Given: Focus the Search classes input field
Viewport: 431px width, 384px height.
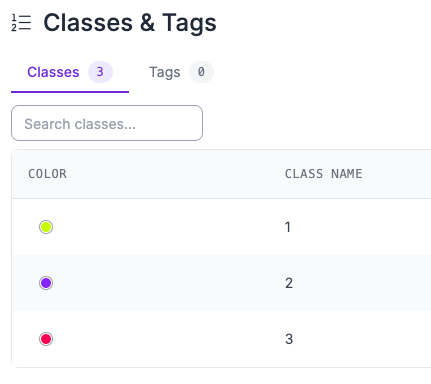Looking at the screenshot, I should 107,123.
